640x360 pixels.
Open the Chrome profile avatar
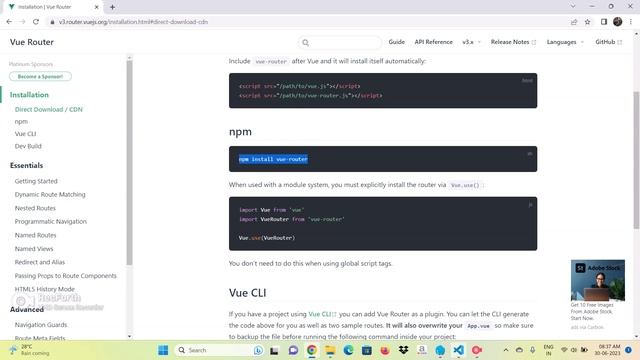pos(618,22)
